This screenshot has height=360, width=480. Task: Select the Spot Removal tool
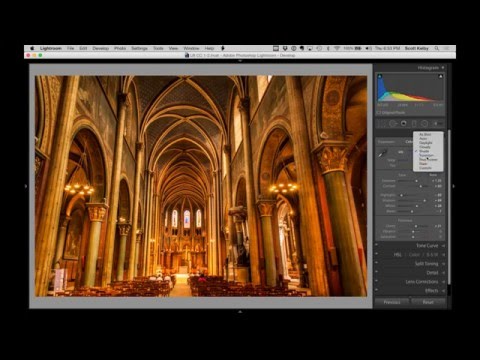(393, 124)
